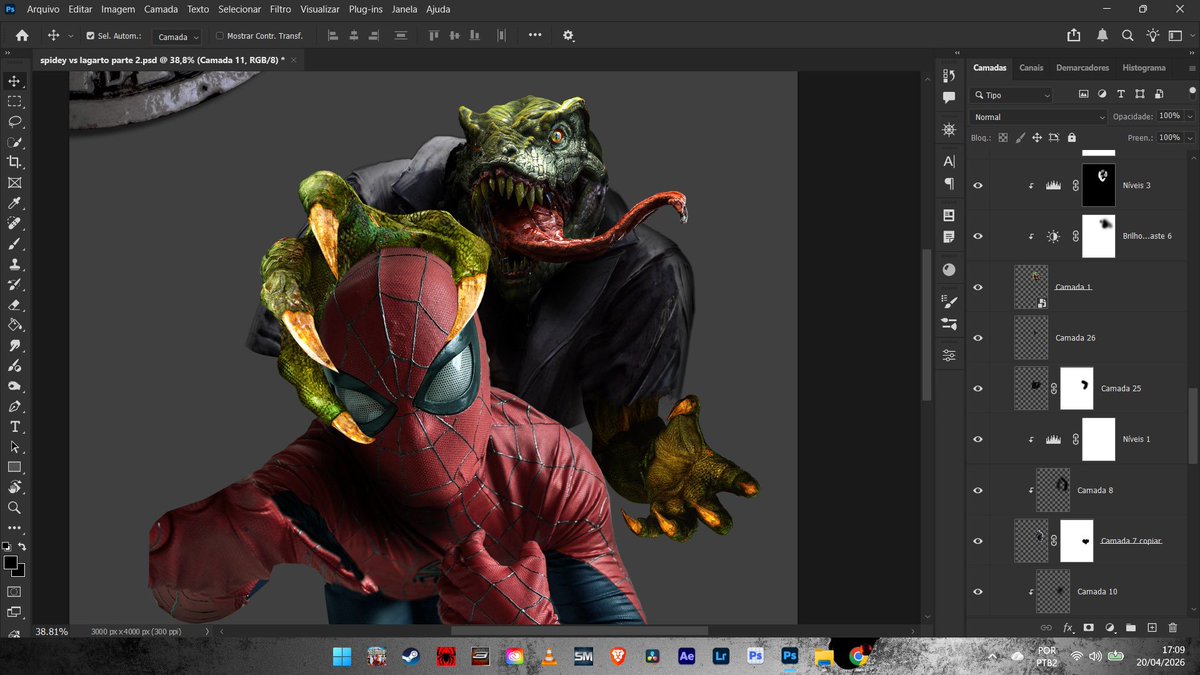This screenshot has width=1200, height=675.
Task: Lock all layer attributes with padlock
Action: point(1071,137)
